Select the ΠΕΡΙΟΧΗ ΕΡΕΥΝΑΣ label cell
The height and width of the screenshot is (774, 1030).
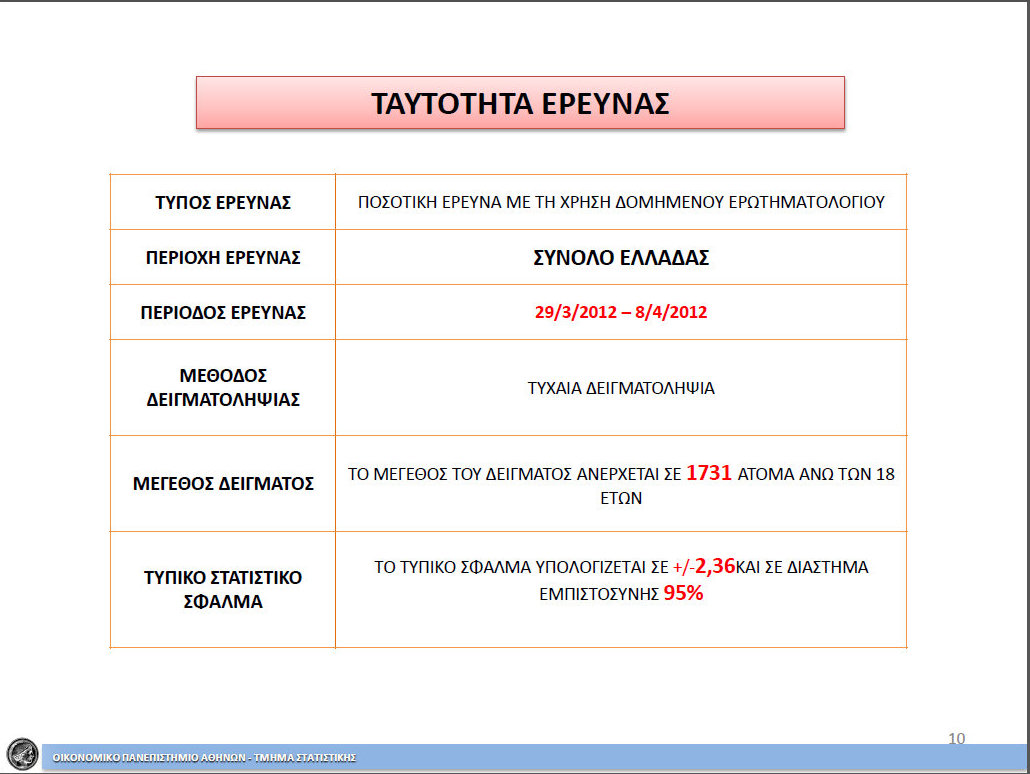pyautogui.click(x=223, y=257)
